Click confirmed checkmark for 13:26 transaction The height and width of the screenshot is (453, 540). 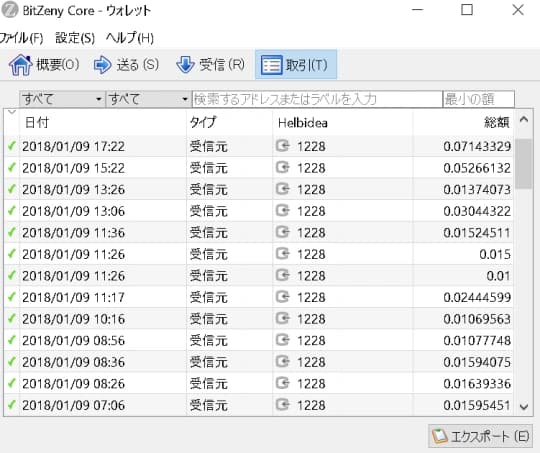(x=12, y=189)
